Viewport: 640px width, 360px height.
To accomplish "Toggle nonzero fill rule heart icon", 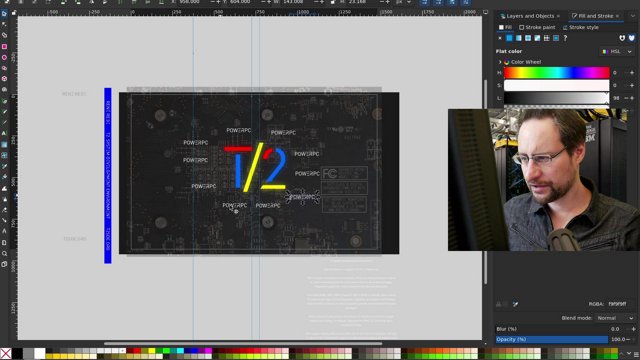I will click(632, 38).
